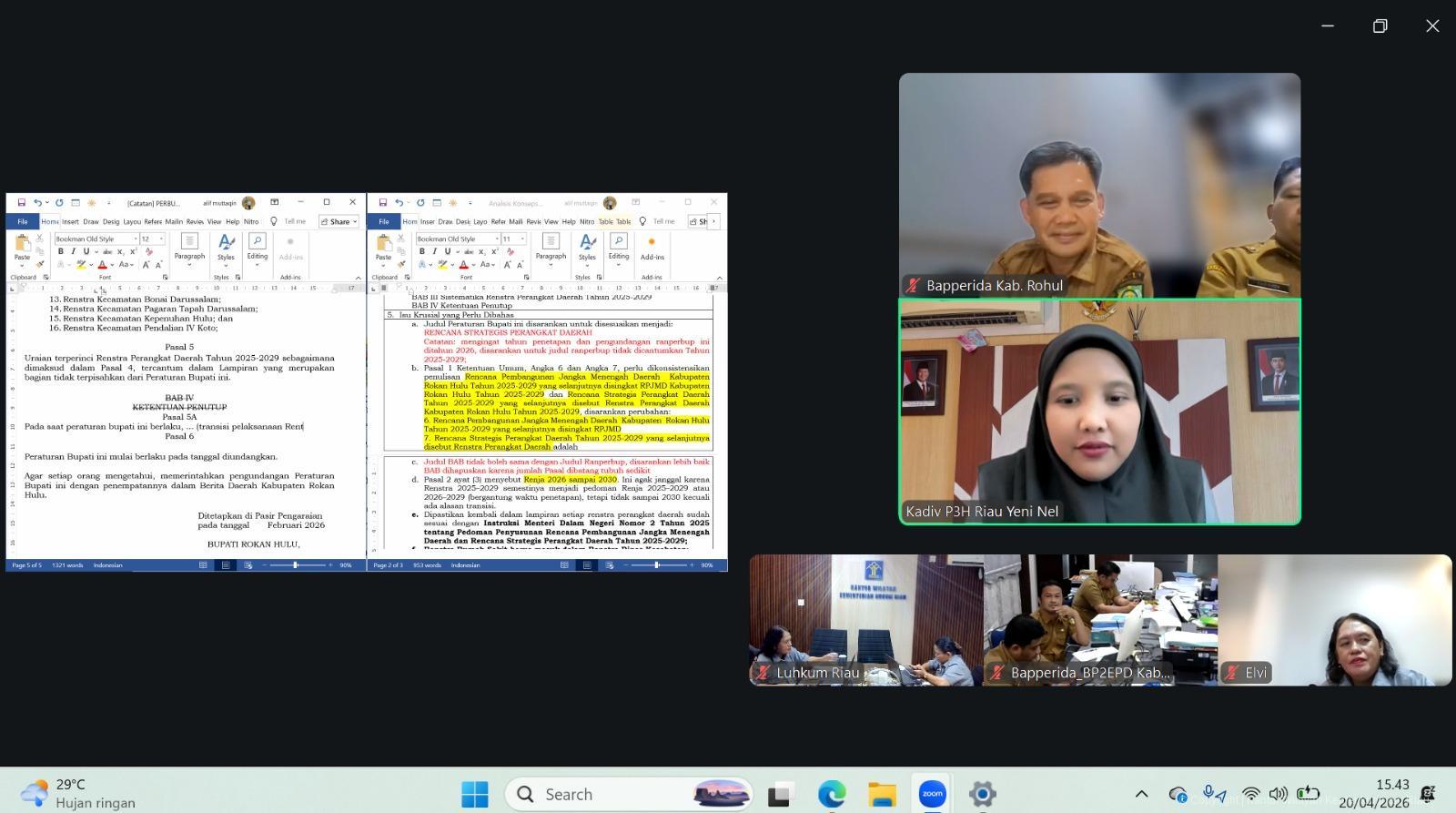Click Add-ins icon in right Word window
This screenshot has width=1456, height=813.
(652, 242)
